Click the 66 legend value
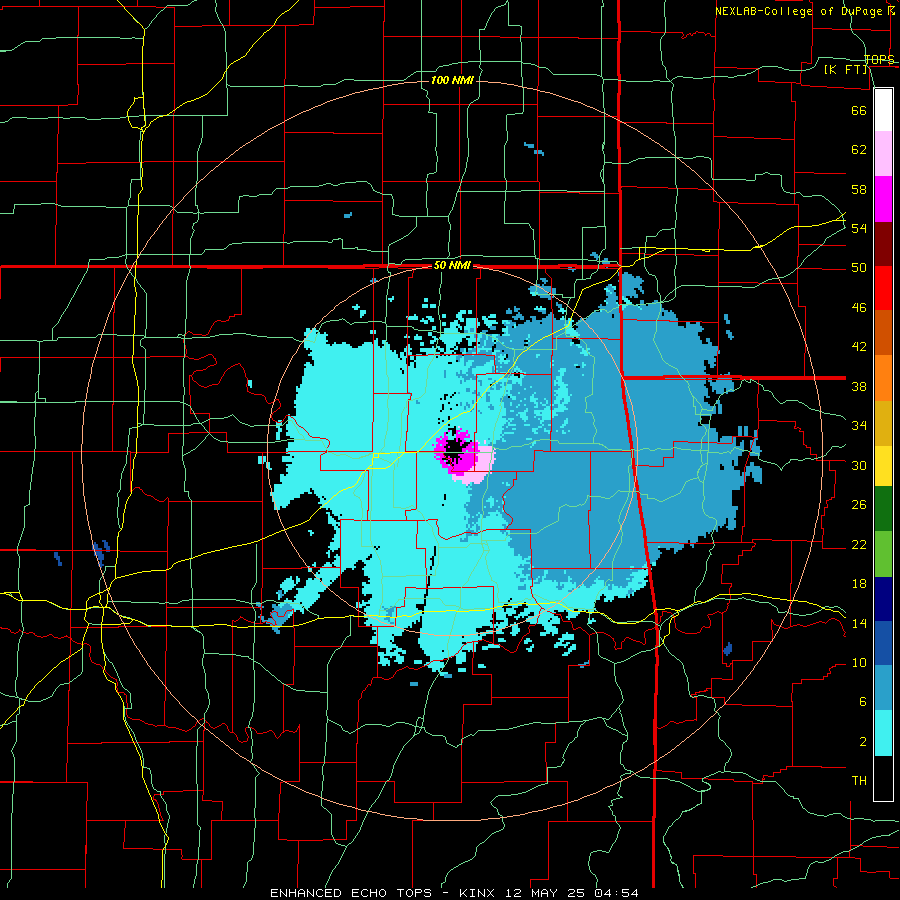The width and height of the screenshot is (900, 900). 859,110
